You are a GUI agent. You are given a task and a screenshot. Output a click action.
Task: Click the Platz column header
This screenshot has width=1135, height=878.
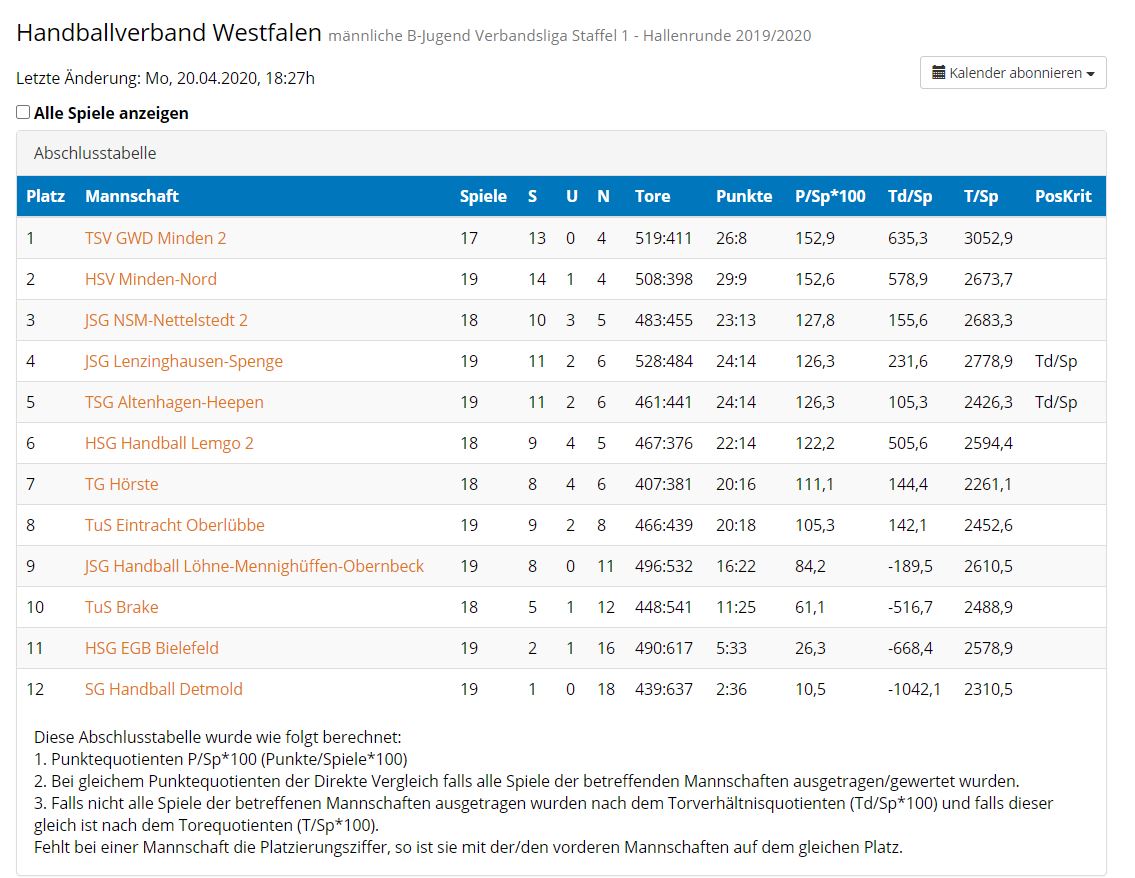click(x=46, y=196)
